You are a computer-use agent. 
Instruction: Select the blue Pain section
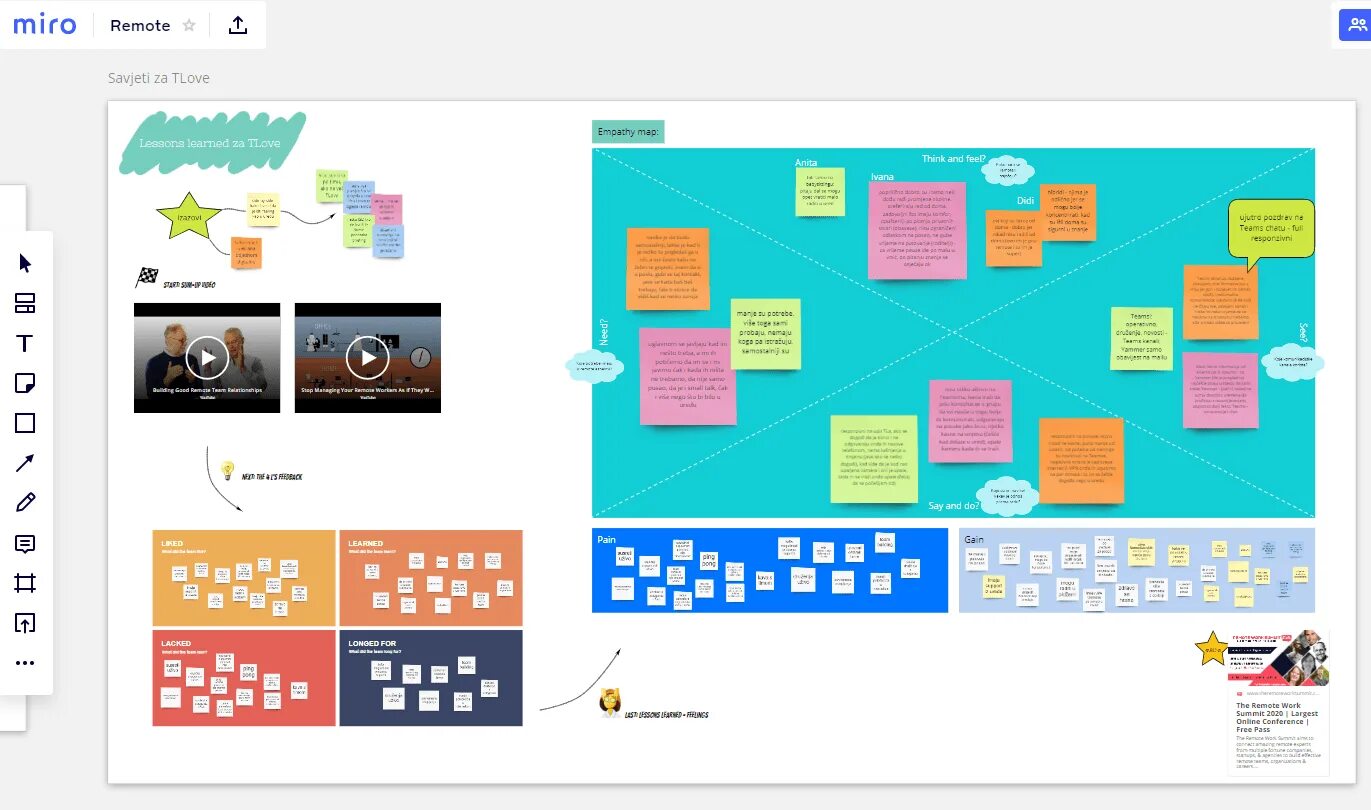770,570
